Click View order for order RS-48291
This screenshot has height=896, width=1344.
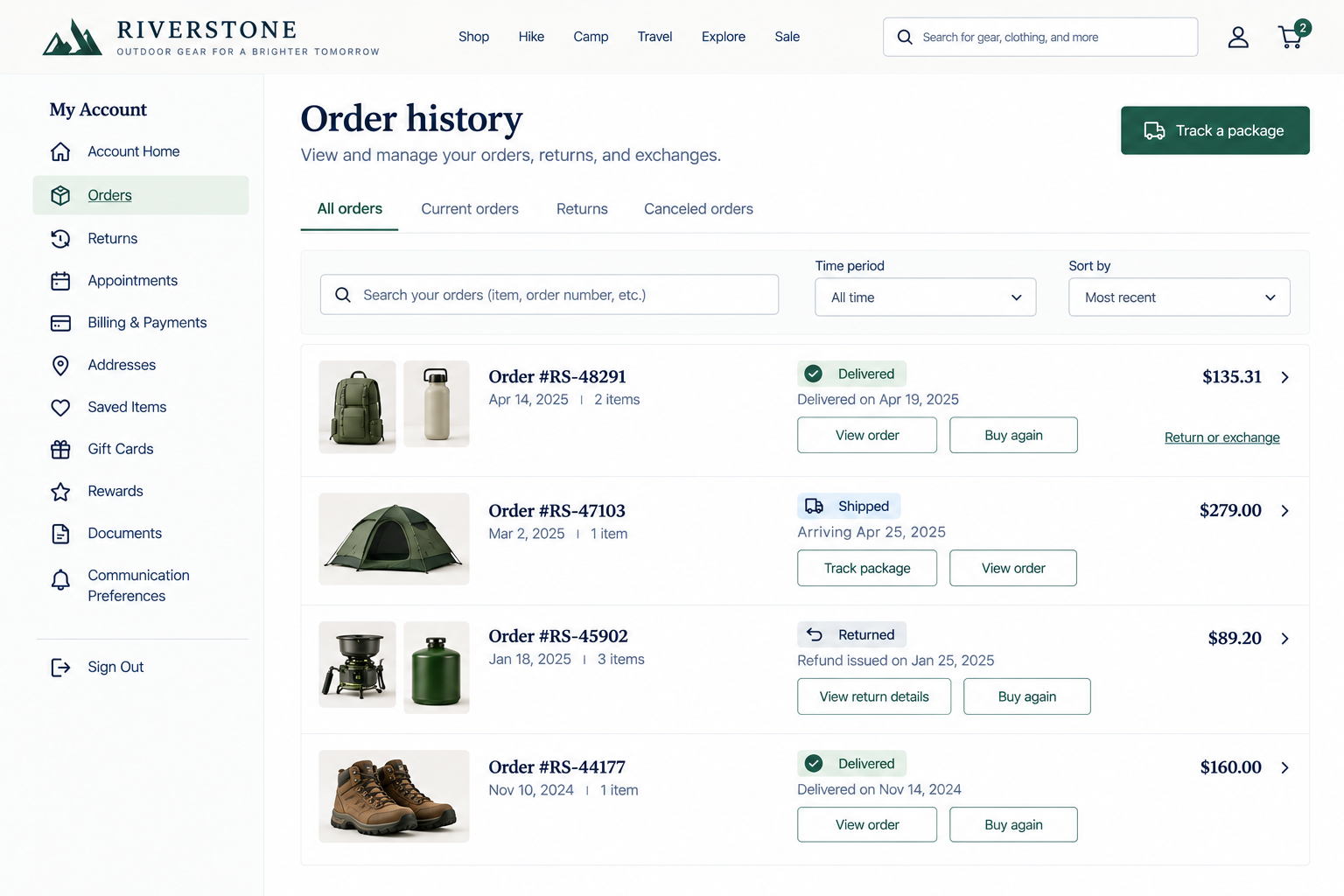(867, 435)
